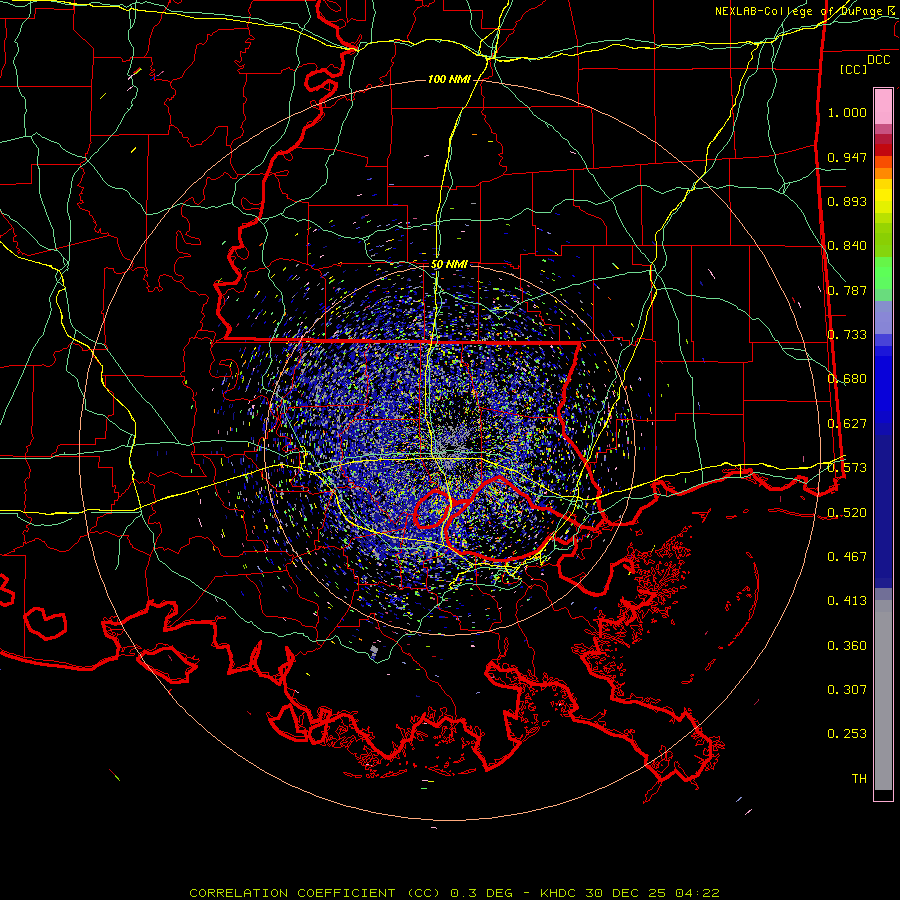
Task: Click the 0.733 value on the color scale
Action: 847,335
